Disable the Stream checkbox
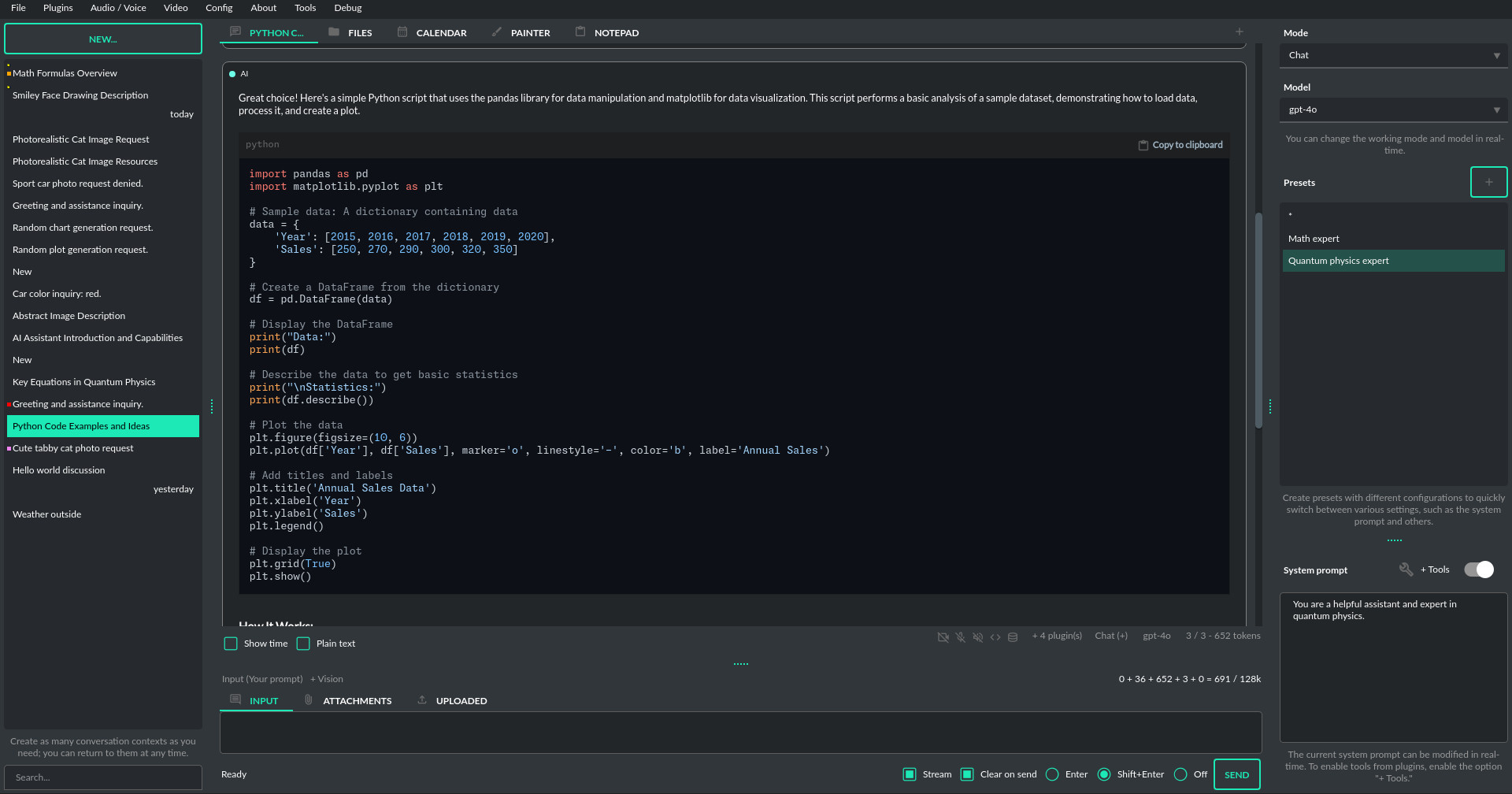Image resolution: width=1512 pixels, height=794 pixels. [x=910, y=774]
